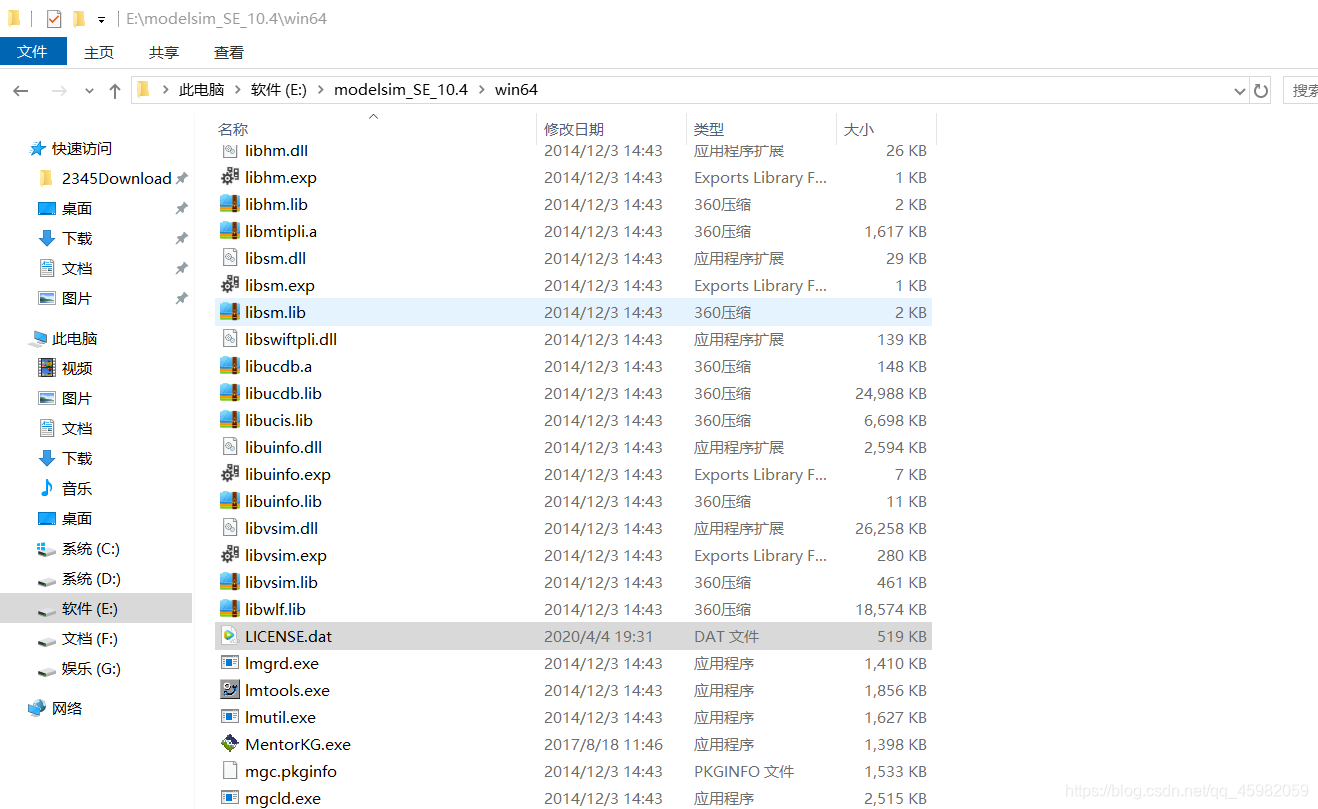Image resolution: width=1318 pixels, height=809 pixels.
Task: Switch to the 主页 ribbon tab
Action: 99,52
